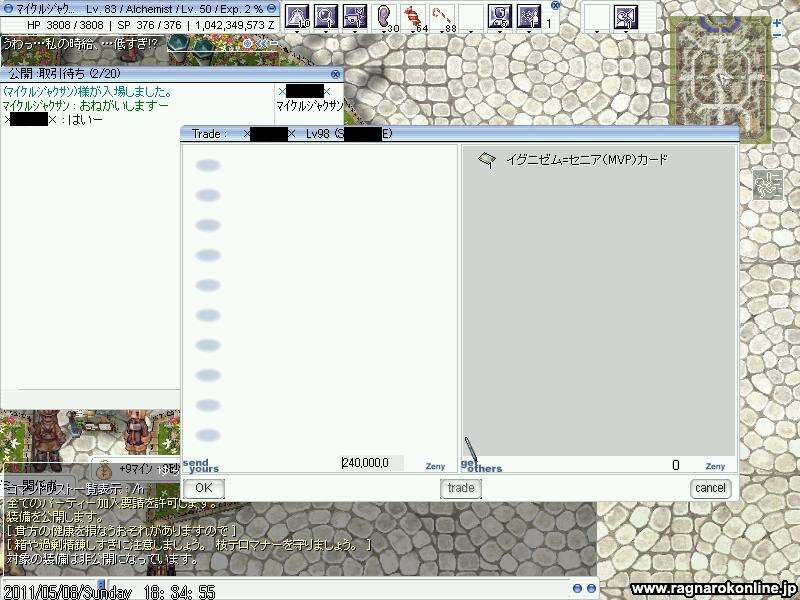The height and width of the screenshot is (600, 800).
Task: Click the right round button on chat bar
Action: point(591,588)
